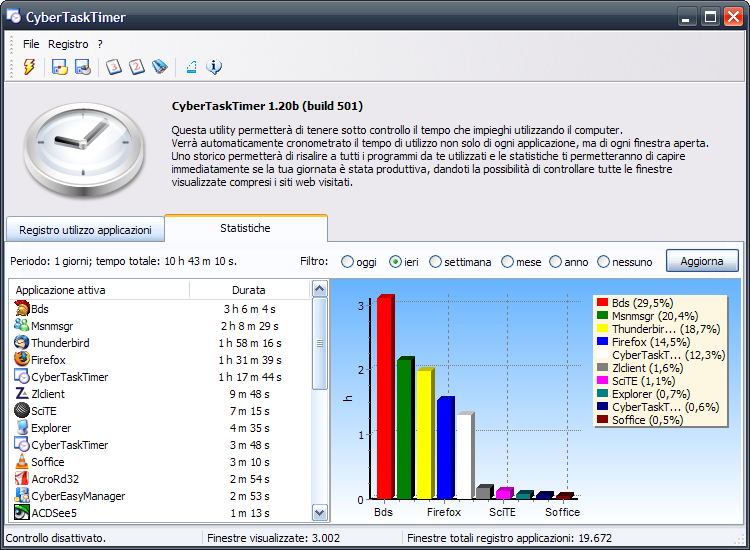Click the Thunderbird application icon

[22, 342]
